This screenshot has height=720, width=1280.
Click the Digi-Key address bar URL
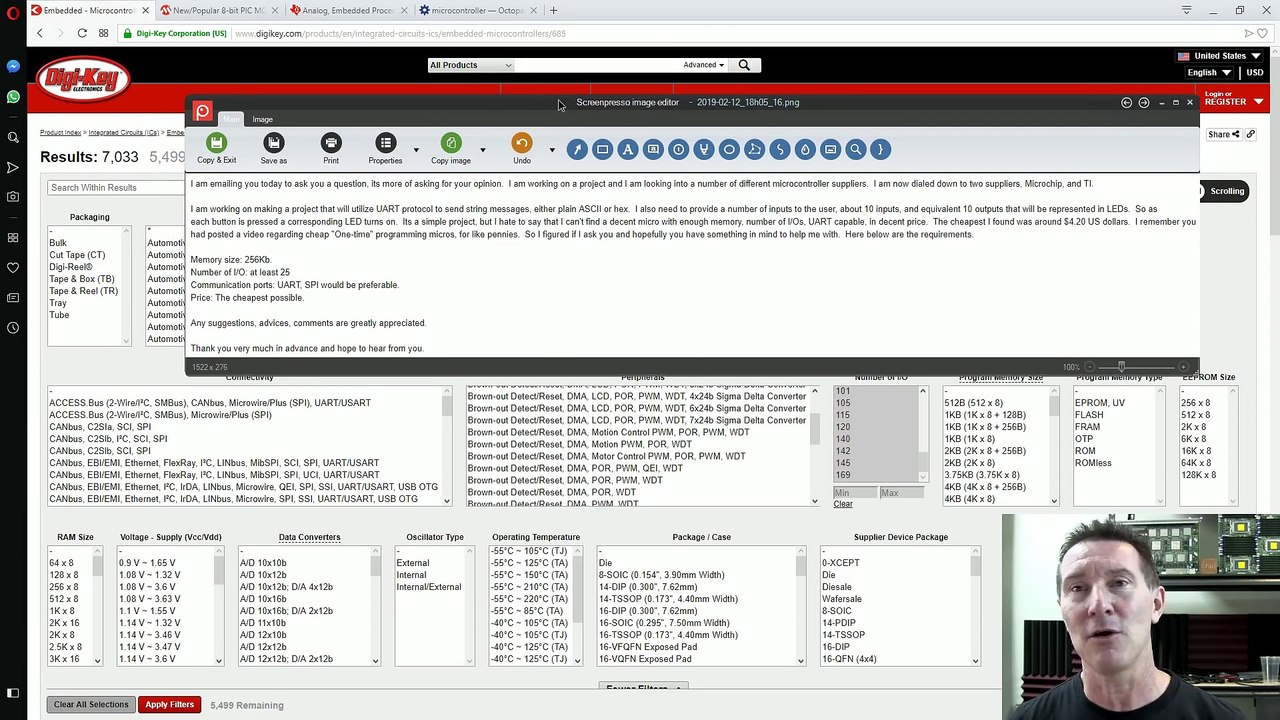coord(400,33)
